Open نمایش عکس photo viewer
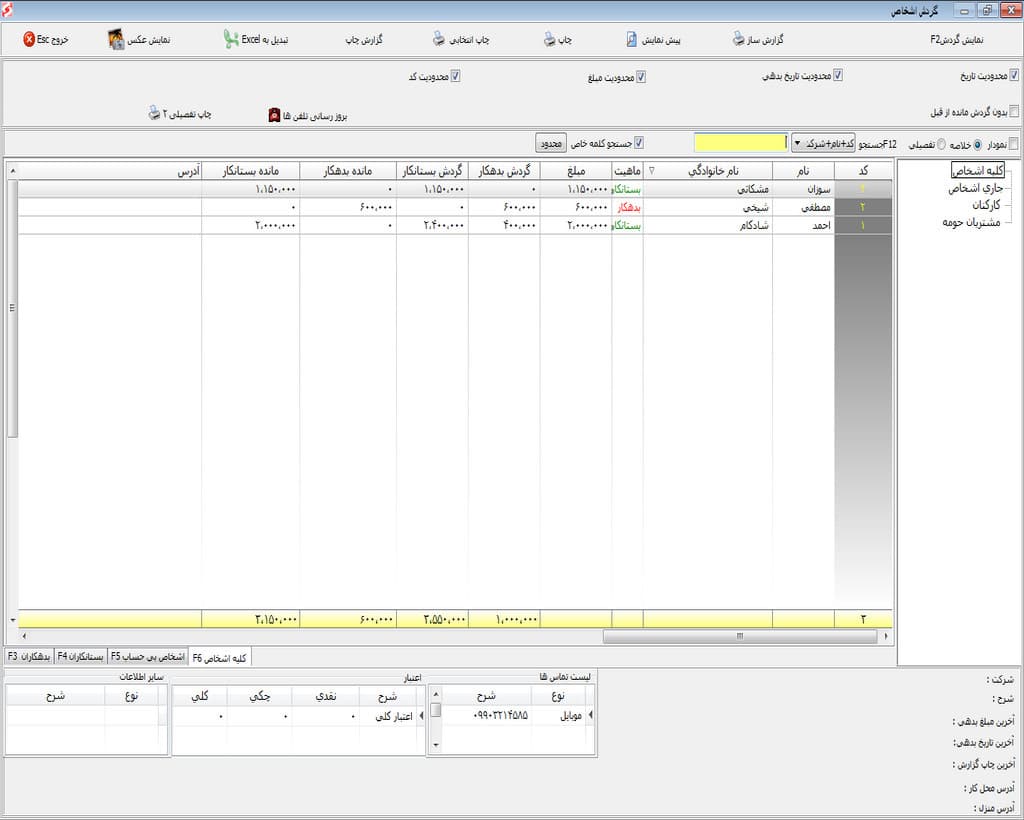The width and height of the screenshot is (1024, 820). [x=116, y=40]
